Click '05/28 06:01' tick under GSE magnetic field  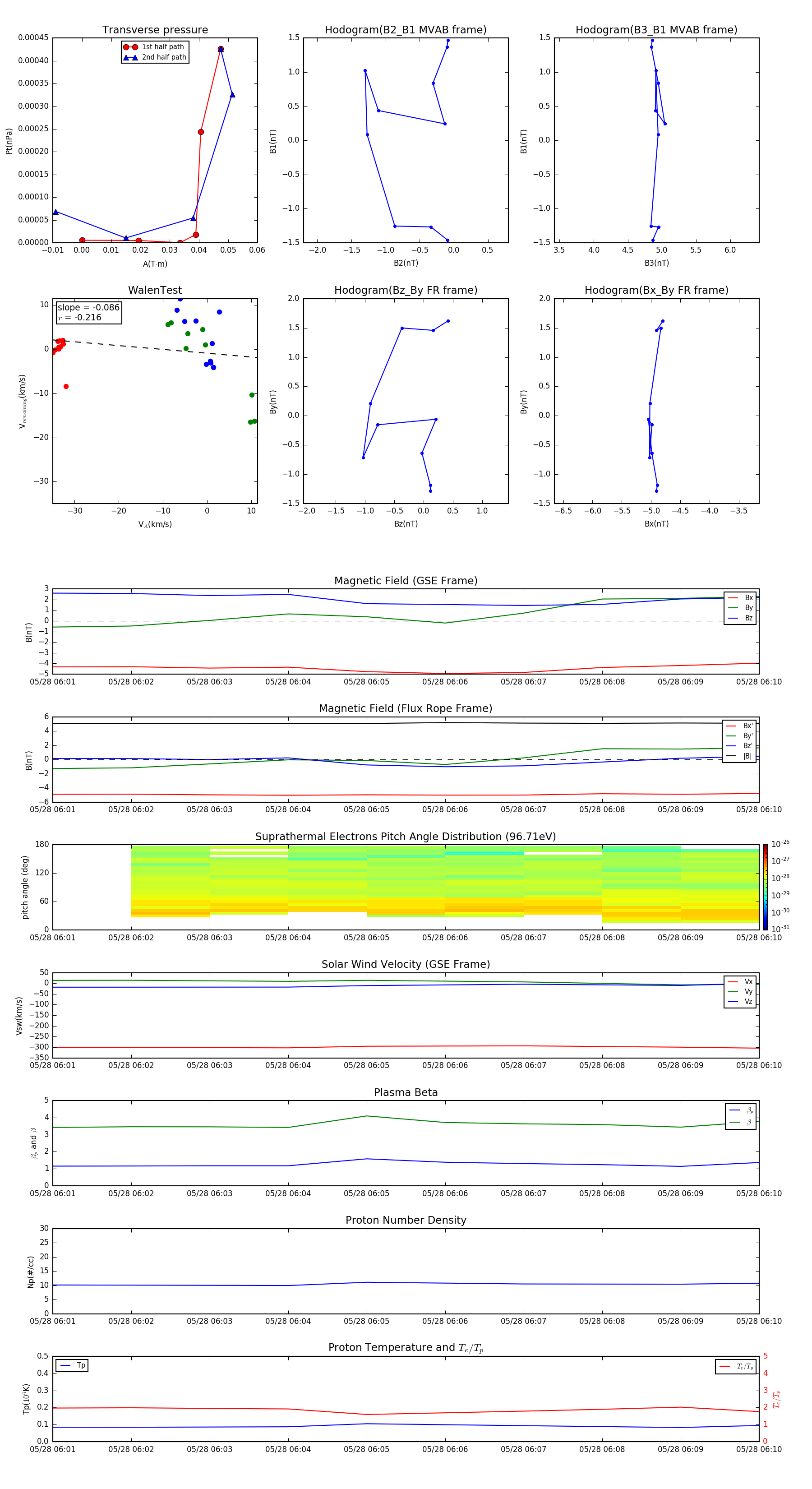[x=53, y=682]
